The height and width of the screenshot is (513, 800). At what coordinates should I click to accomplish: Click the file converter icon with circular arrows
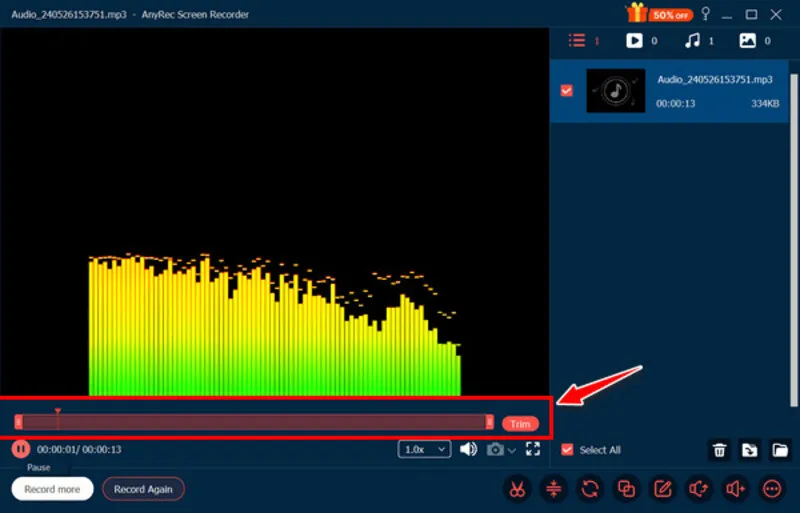[x=590, y=489]
